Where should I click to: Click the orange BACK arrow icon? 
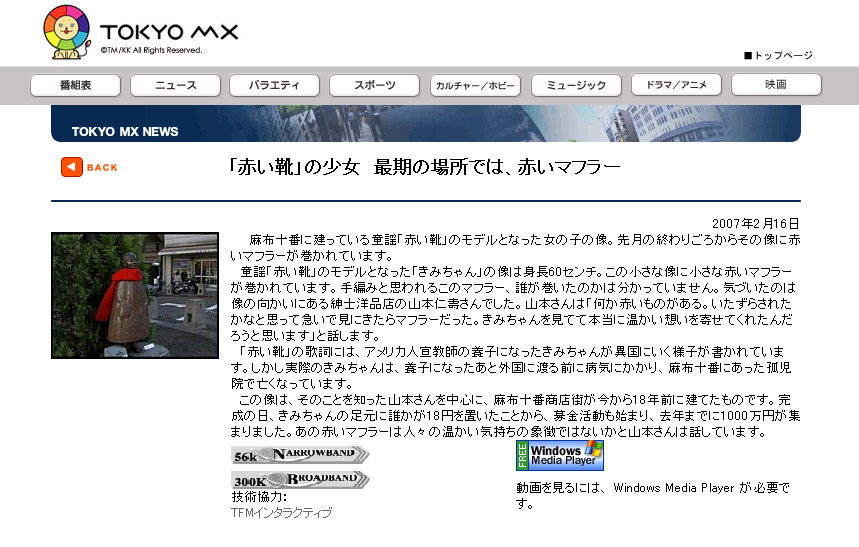coord(72,167)
